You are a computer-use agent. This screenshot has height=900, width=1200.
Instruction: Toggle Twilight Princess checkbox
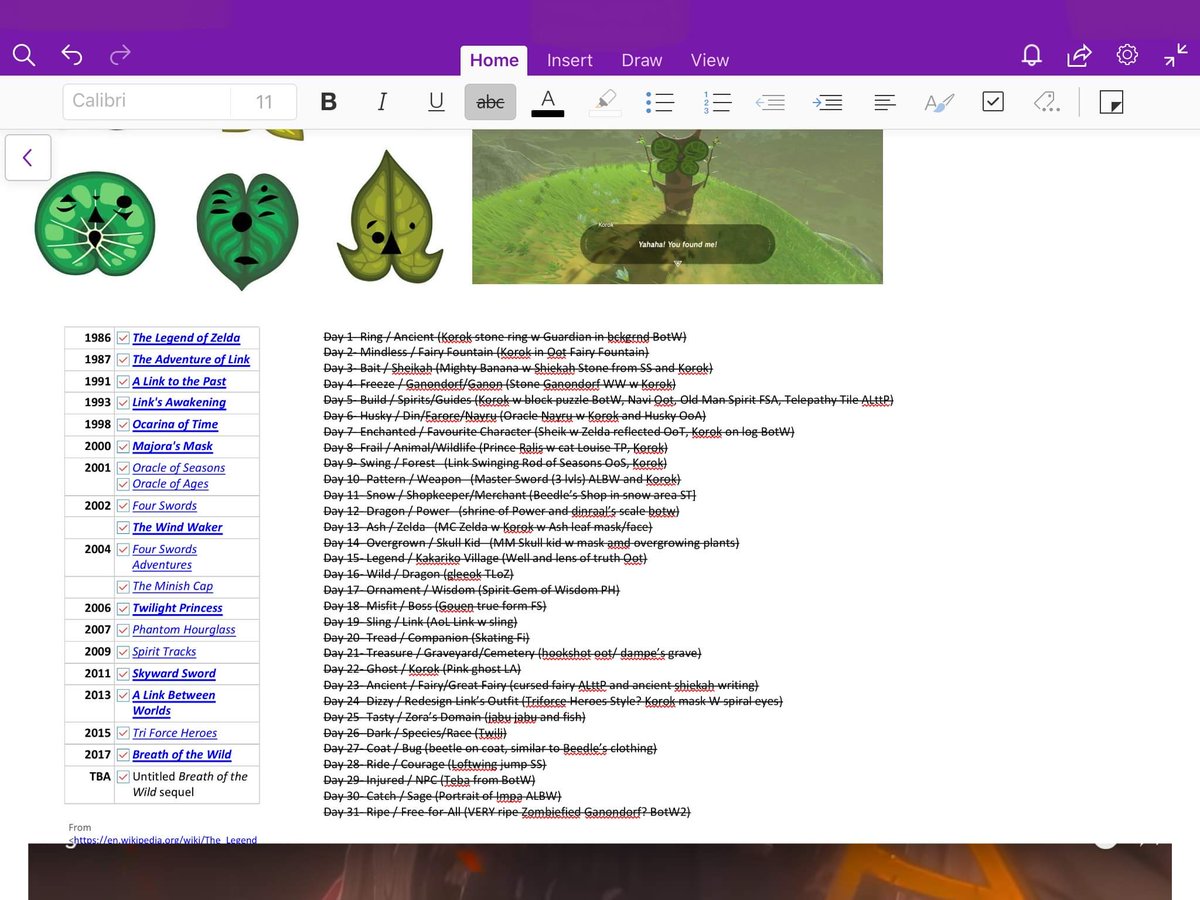point(123,608)
